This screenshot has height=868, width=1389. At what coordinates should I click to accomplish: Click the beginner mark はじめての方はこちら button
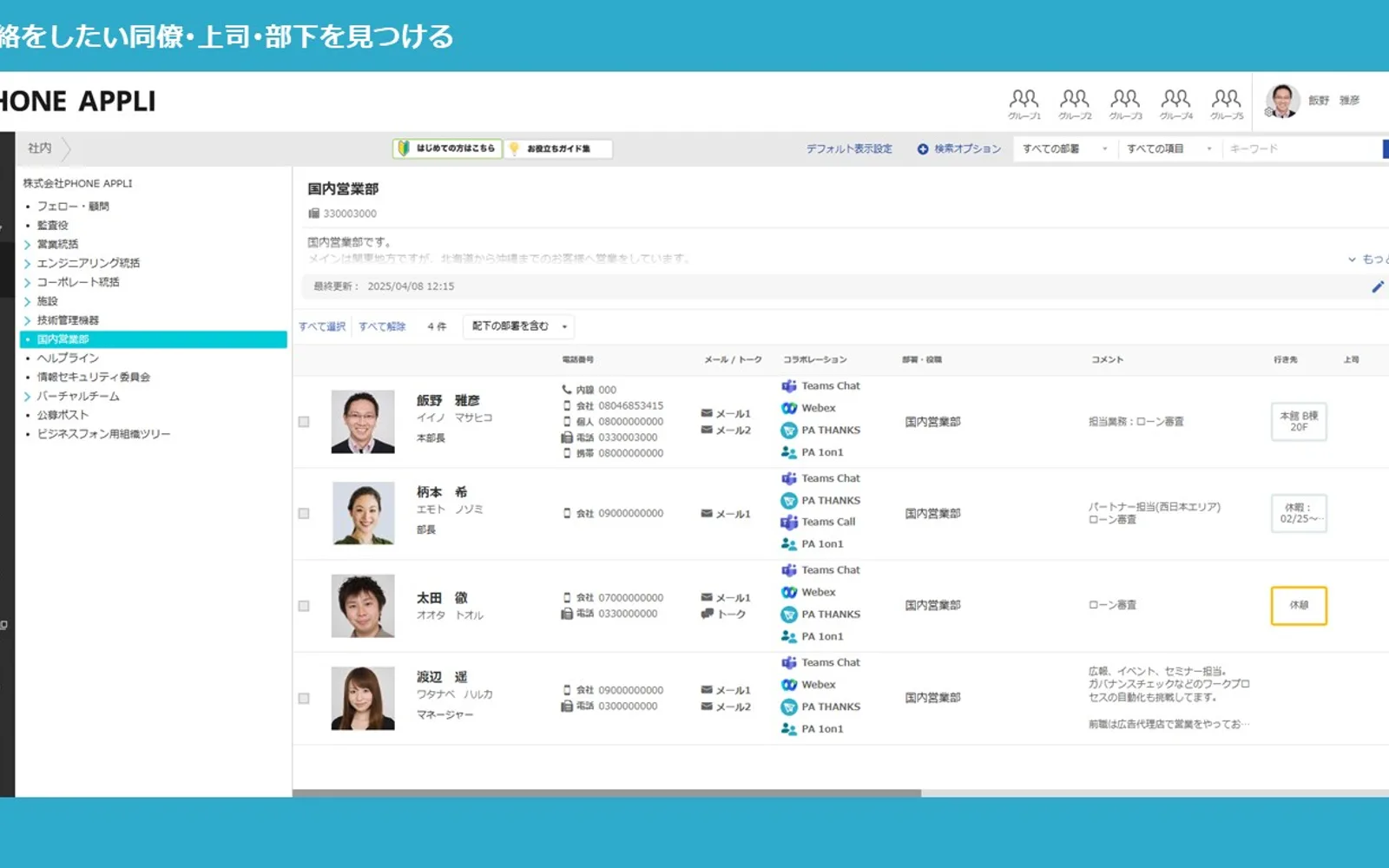coord(447,148)
